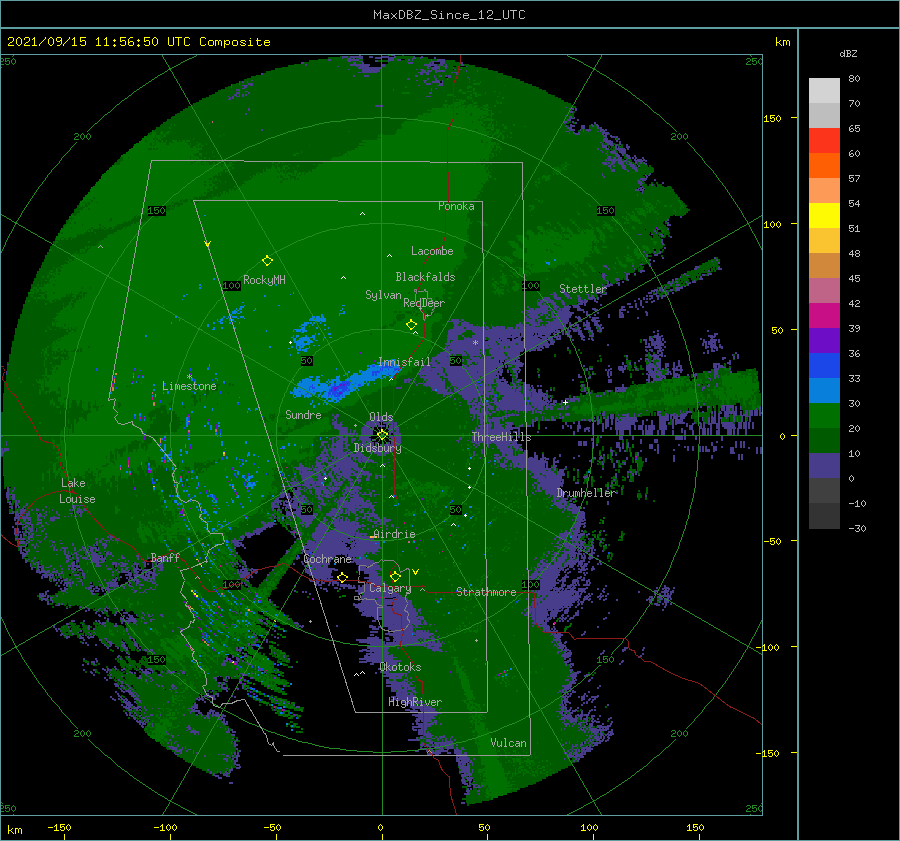Click the Okotoks town label
This screenshot has height=841, width=900.
point(400,667)
